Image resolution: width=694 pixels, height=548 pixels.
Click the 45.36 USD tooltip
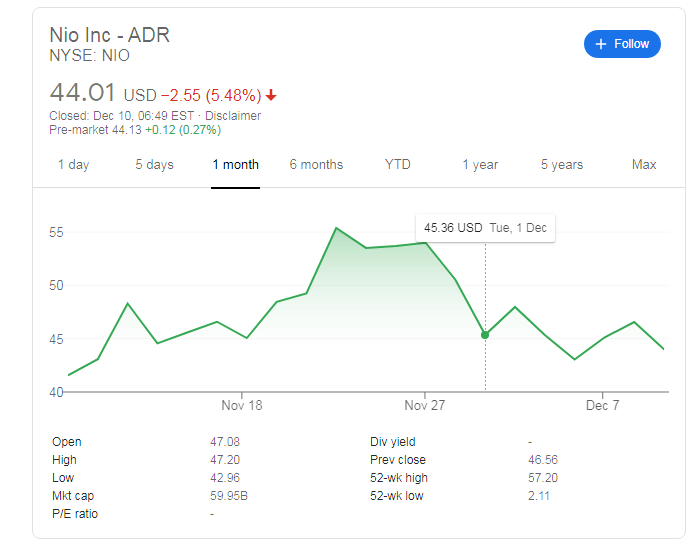pos(485,228)
